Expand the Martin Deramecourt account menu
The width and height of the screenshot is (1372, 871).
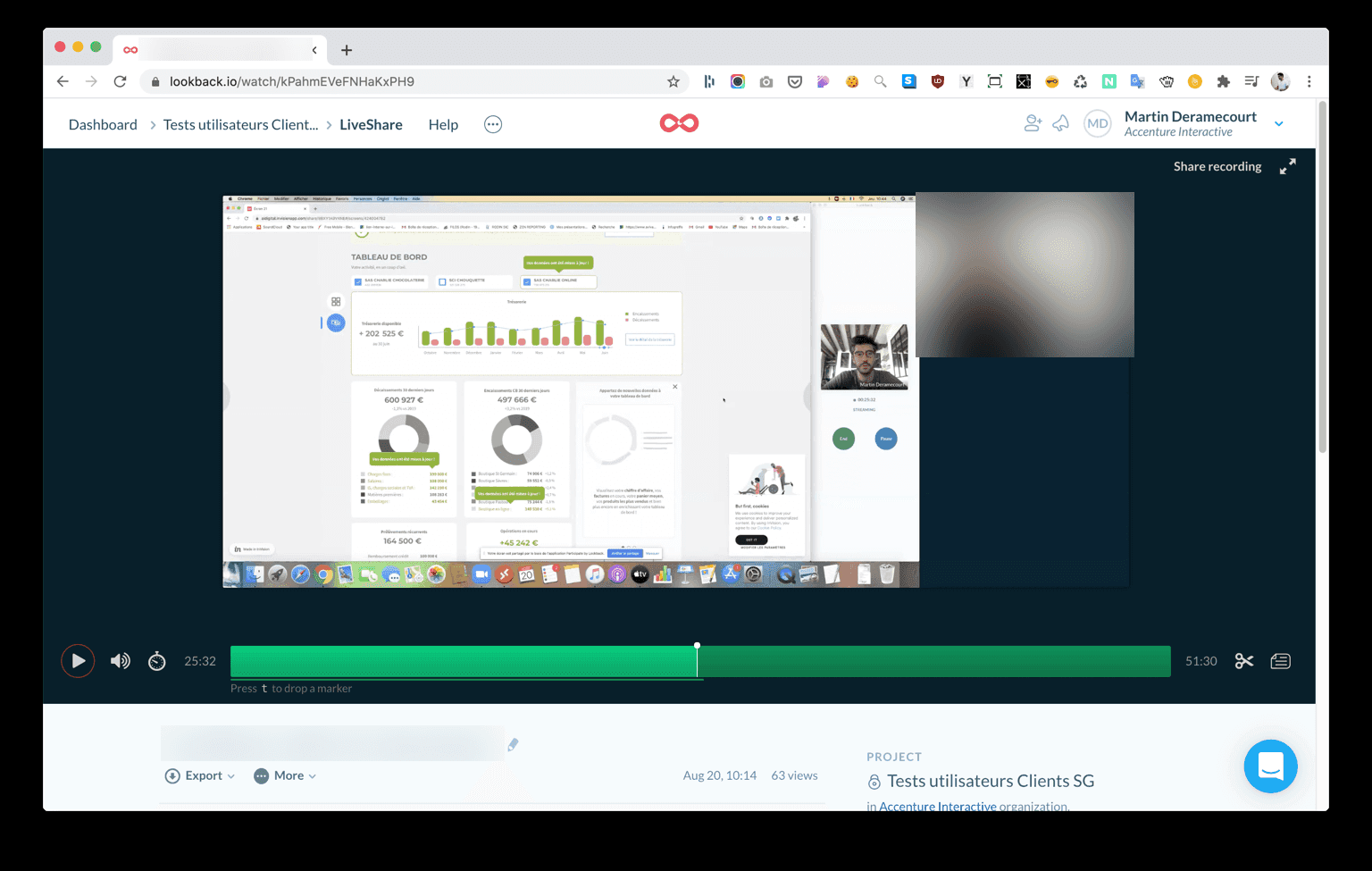[x=1279, y=124]
